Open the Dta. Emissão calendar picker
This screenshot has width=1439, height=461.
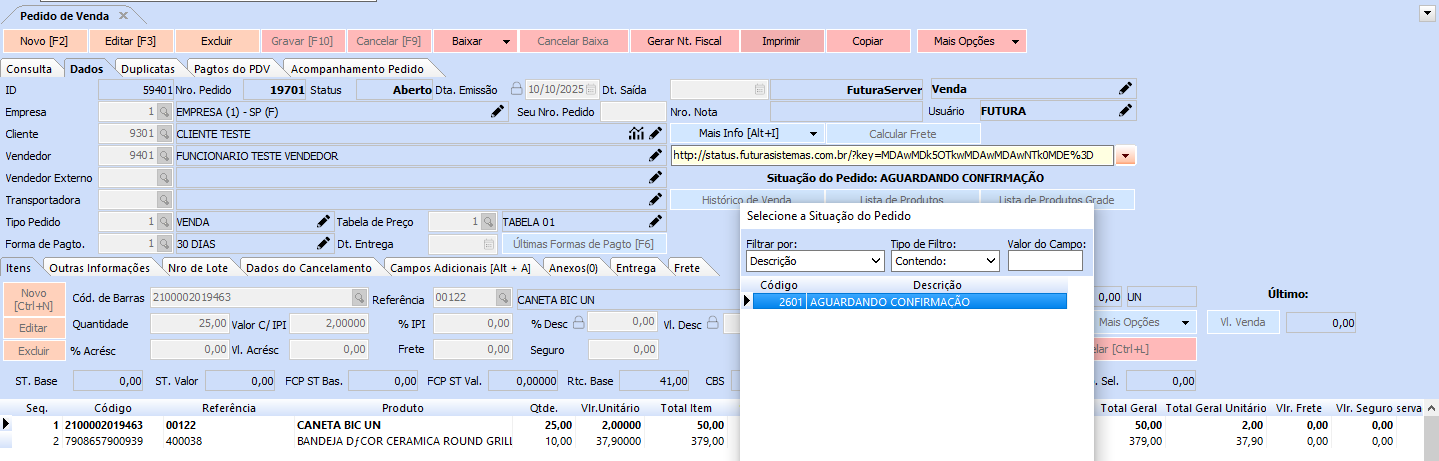click(x=590, y=89)
